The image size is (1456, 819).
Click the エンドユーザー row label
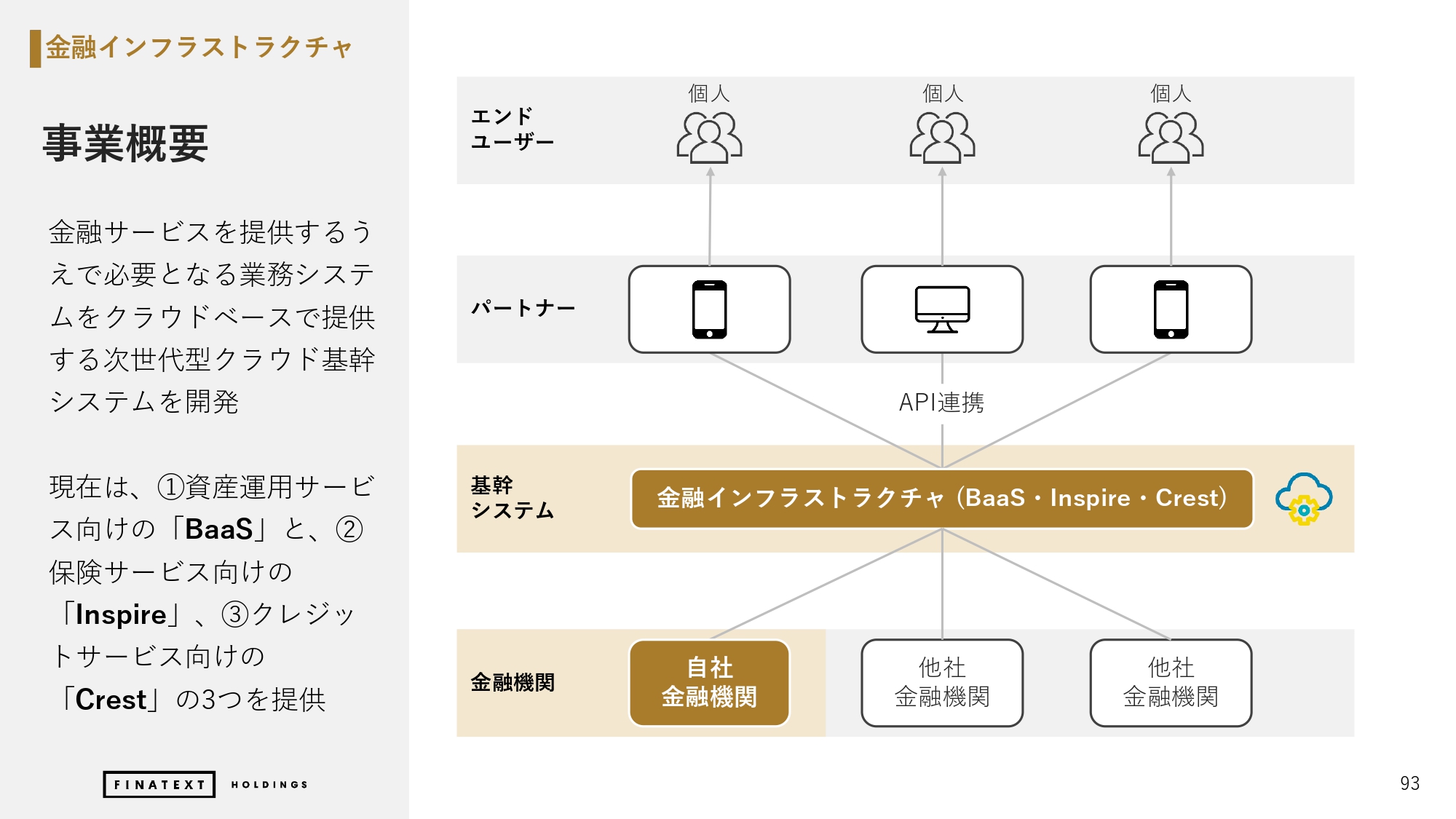512,129
